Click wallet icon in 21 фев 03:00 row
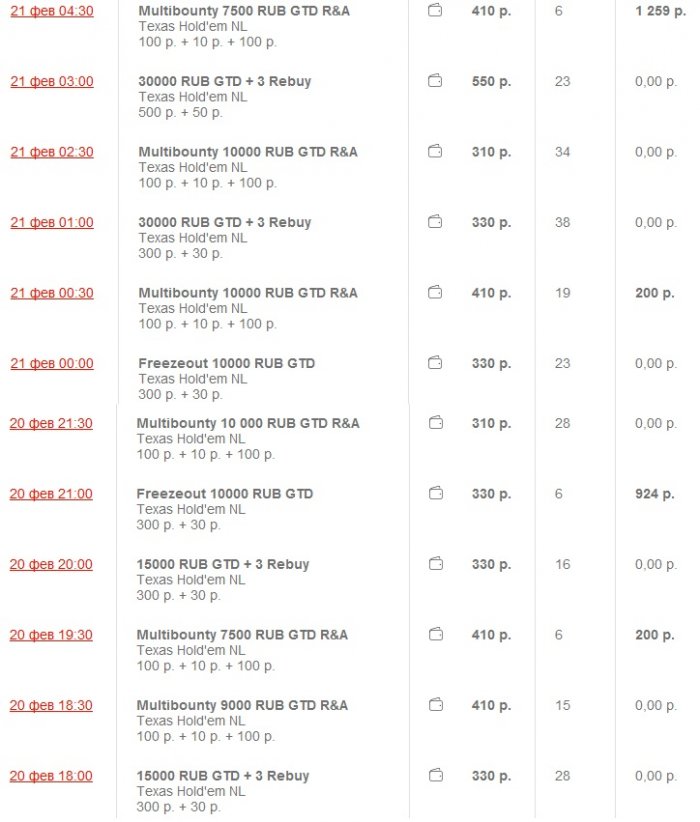Image resolution: width=700 pixels, height=822 pixels. [435, 82]
